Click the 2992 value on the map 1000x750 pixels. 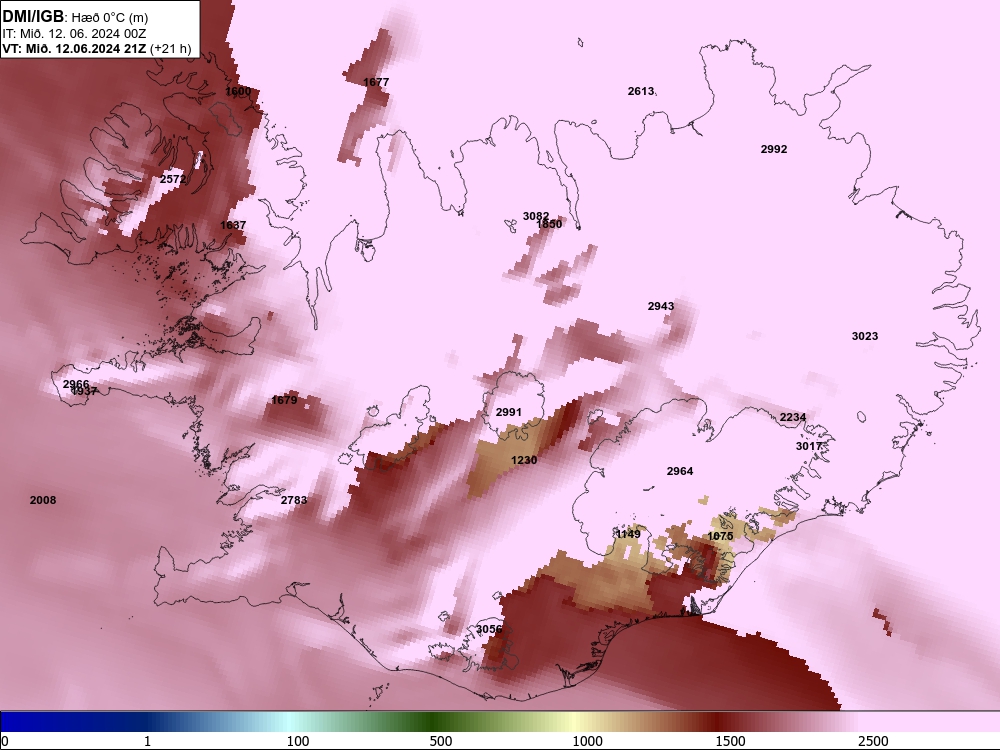click(x=774, y=149)
